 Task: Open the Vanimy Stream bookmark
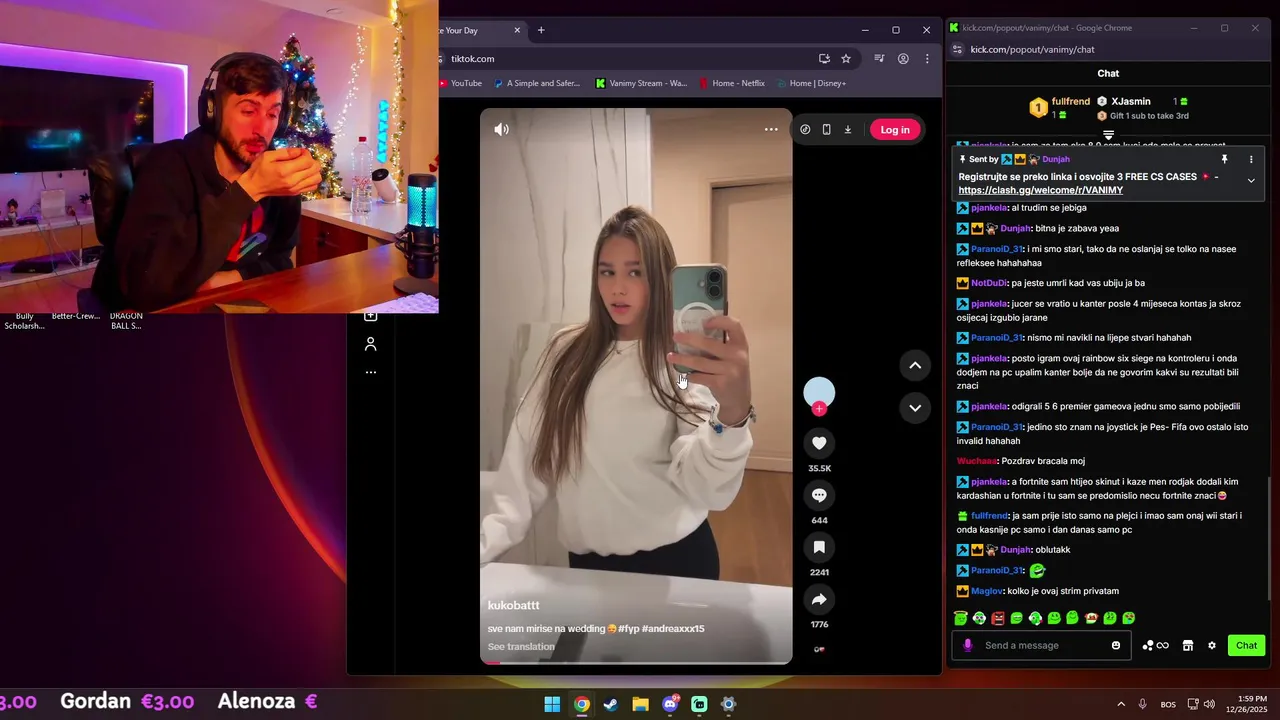tap(641, 83)
